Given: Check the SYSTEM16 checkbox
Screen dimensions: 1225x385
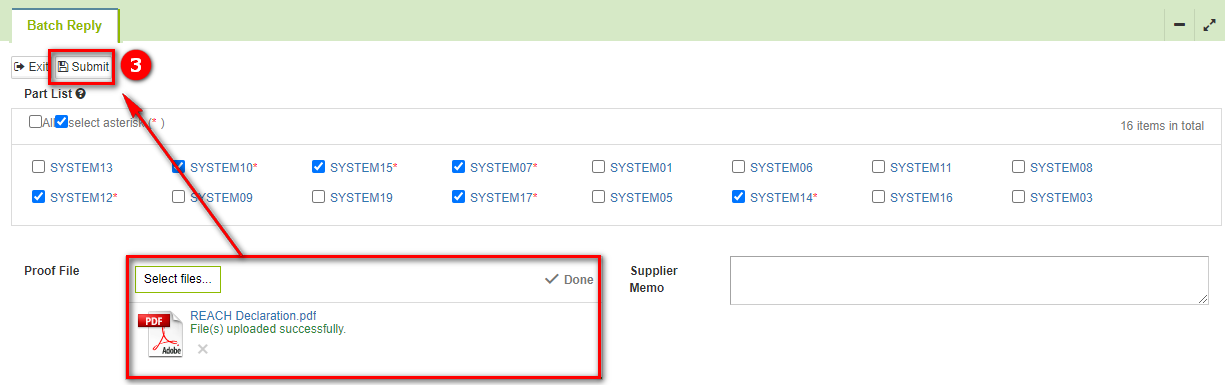Looking at the screenshot, I should pyautogui.click(x=878, y=197).
